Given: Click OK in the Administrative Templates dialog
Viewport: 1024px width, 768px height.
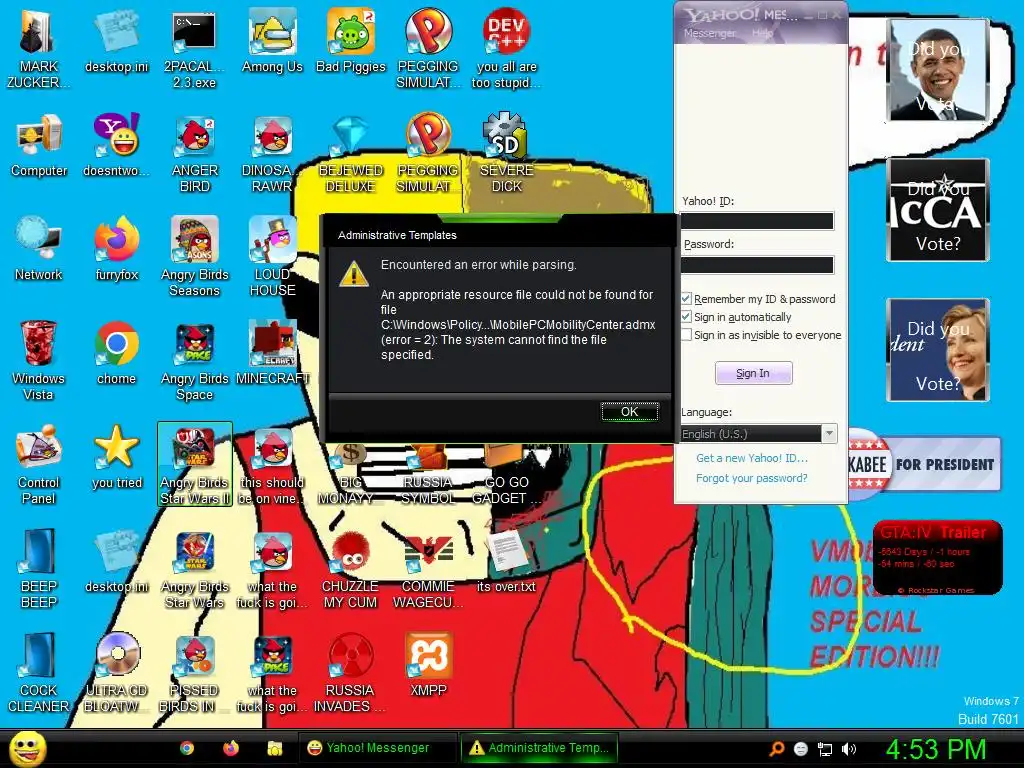Looking at the screenshot, I should [x=630, y=411].
